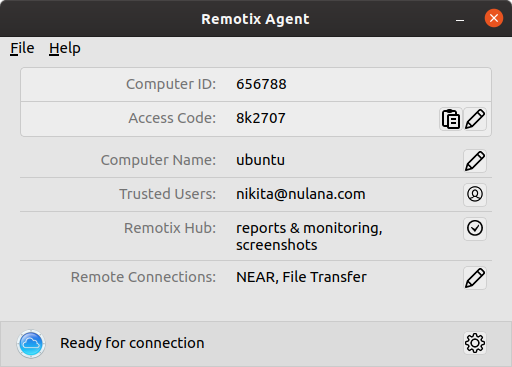The image size is (512, 367).
Task: Minimize the Remotix Agent window
Action: point(460,19)
